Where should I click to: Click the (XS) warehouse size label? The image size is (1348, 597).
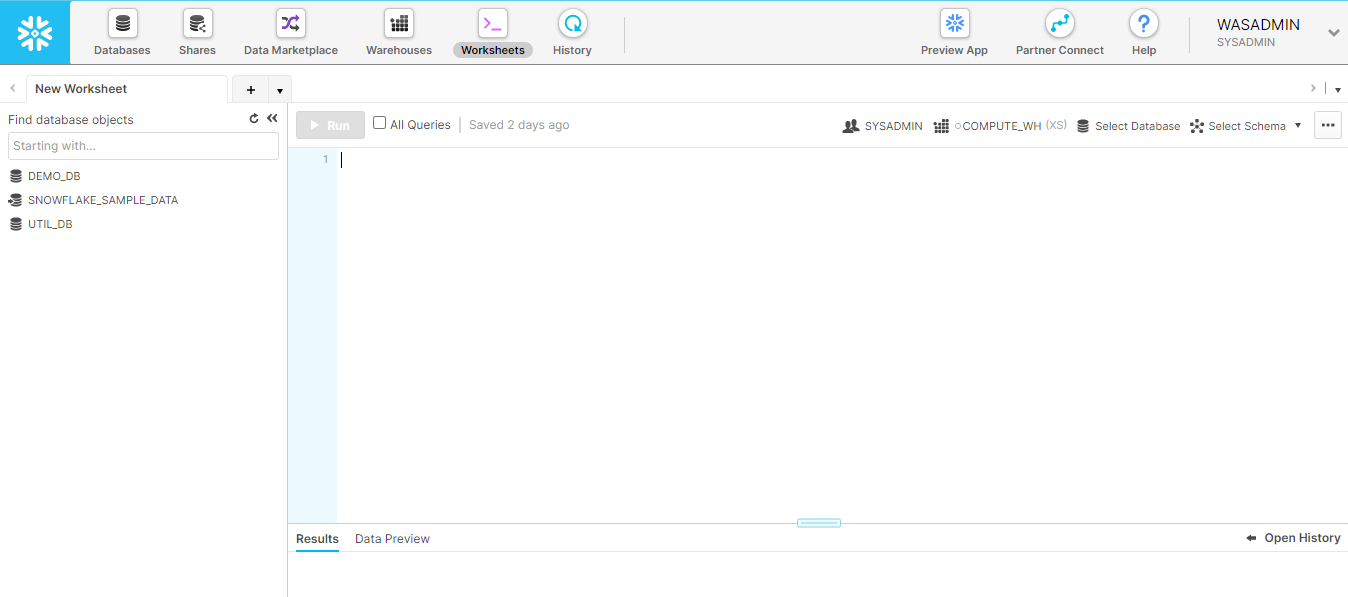tap(1056, 126)
